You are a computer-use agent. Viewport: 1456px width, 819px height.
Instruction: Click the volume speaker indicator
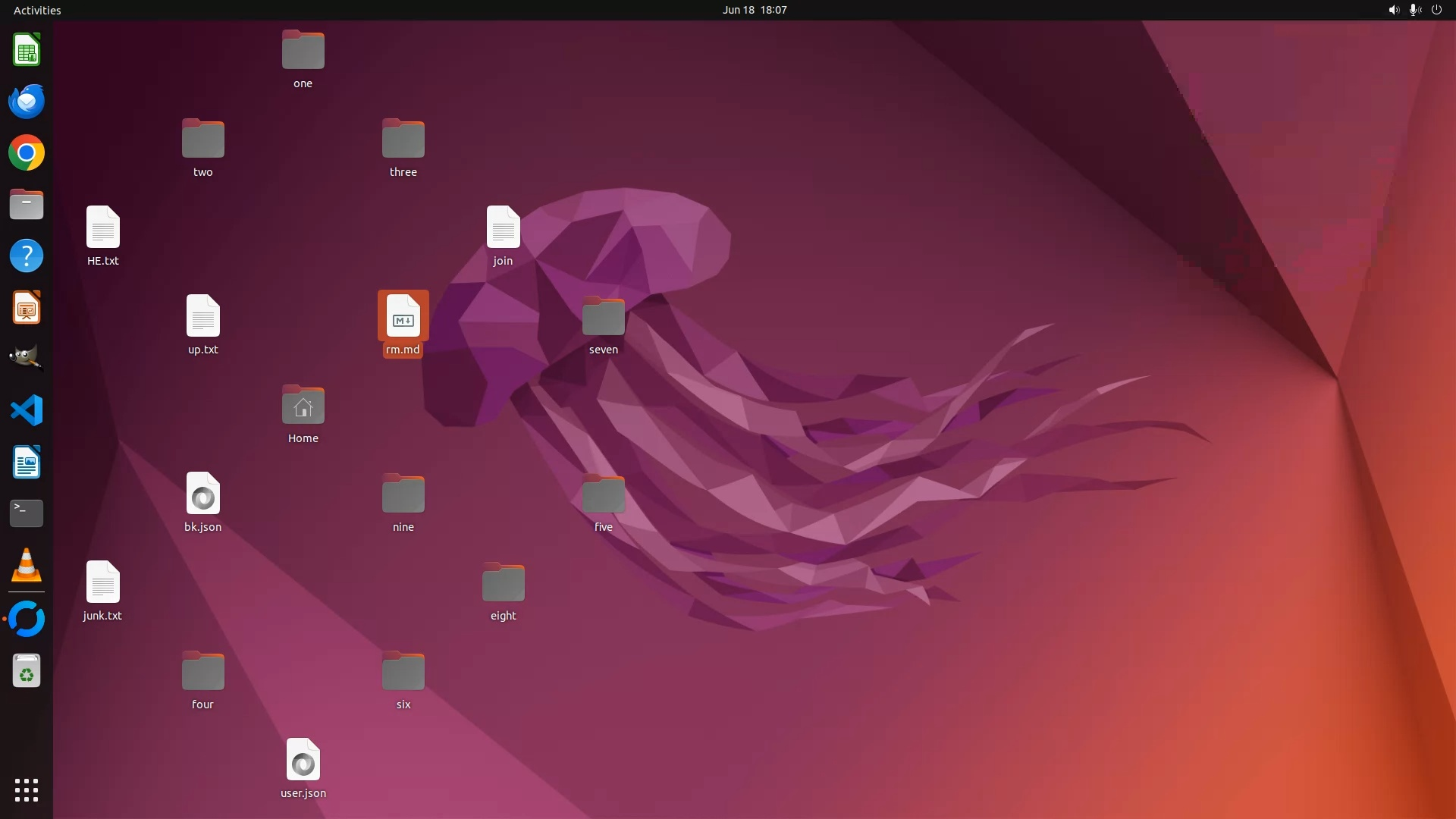[x=1393, y=10]
